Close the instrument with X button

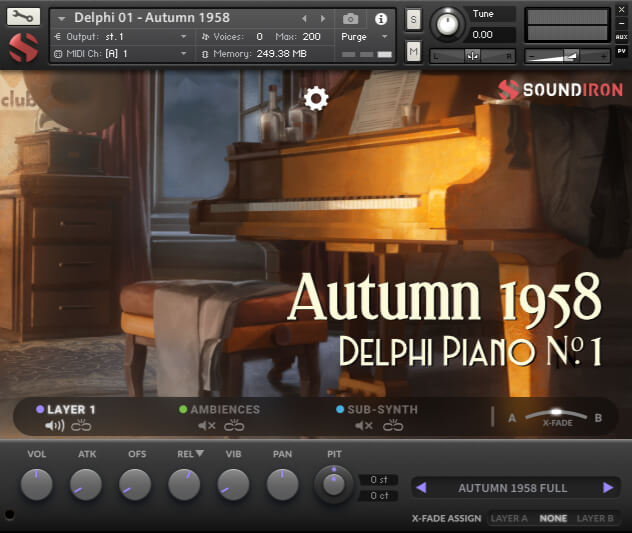click(622, 10)
